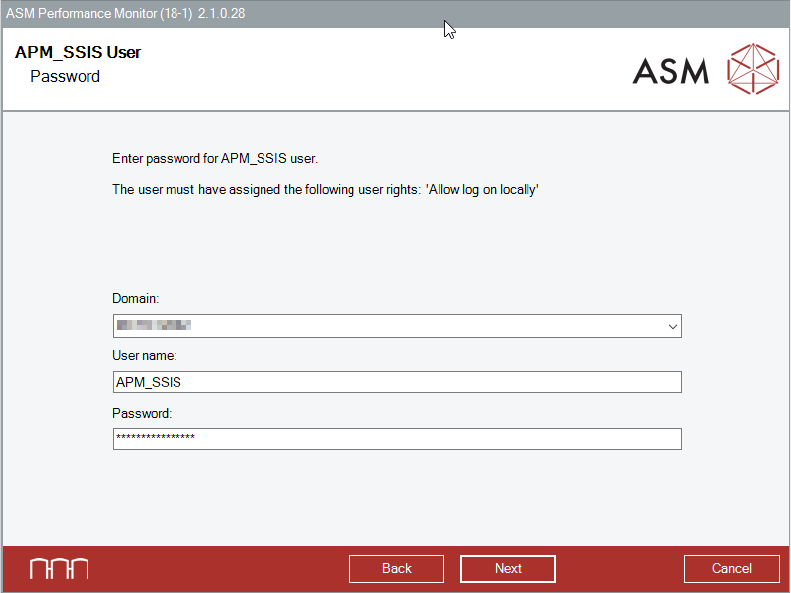Go back with the Back button
Image resolution: width=791 pixels, height=593 pixels.
click(x=397, y=569)
